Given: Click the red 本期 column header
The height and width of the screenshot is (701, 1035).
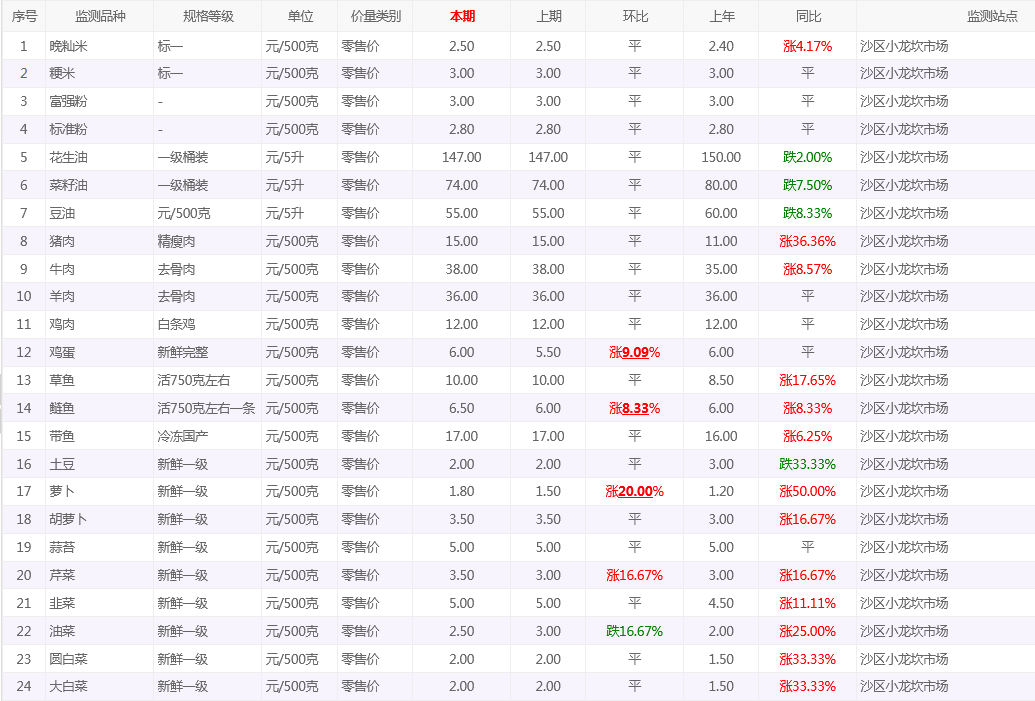Looking at the screenshot, I should click(x=462, y=16).
